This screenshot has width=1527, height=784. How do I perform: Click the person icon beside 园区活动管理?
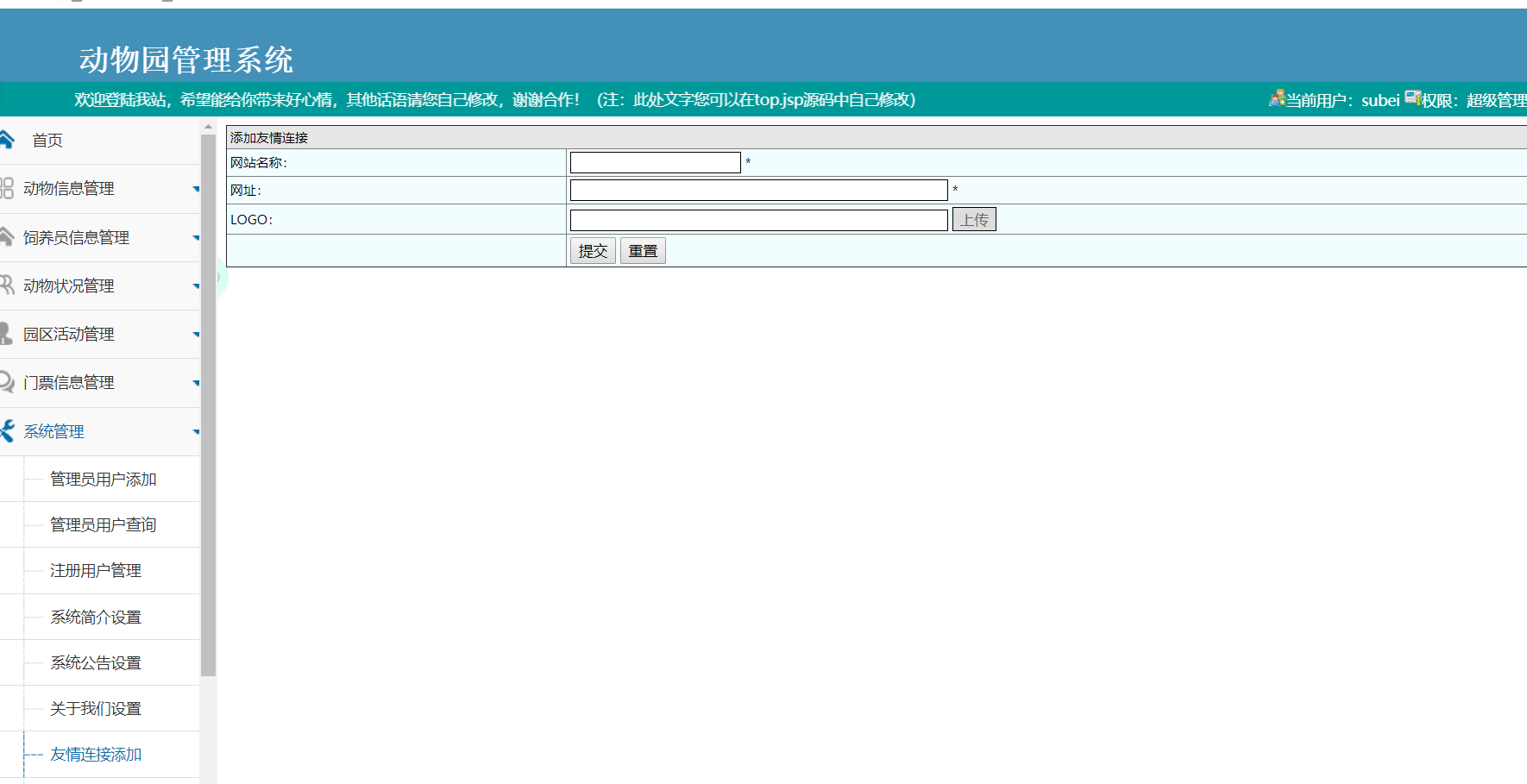point(6,334)
